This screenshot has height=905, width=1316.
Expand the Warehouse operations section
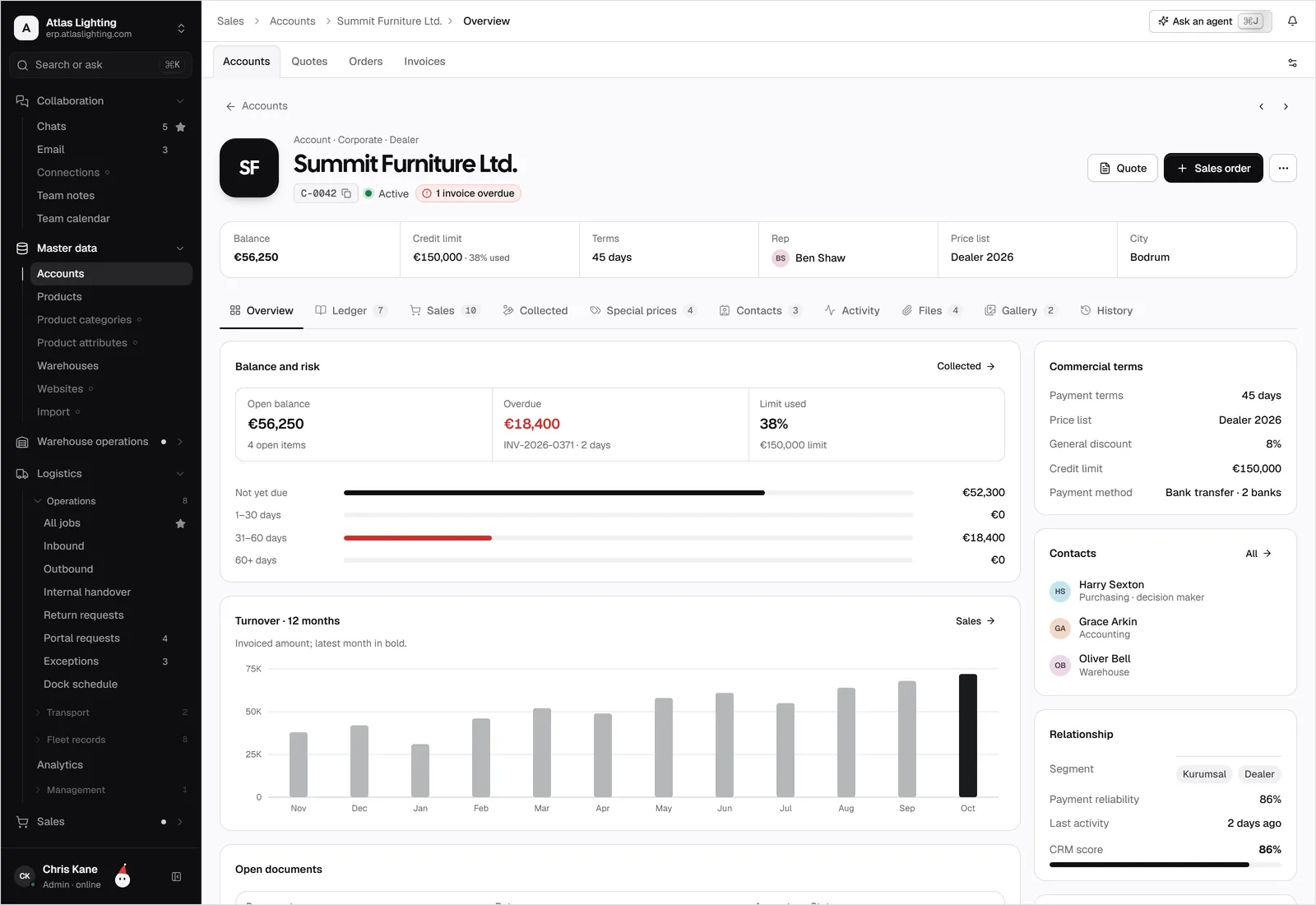(180, 442)
